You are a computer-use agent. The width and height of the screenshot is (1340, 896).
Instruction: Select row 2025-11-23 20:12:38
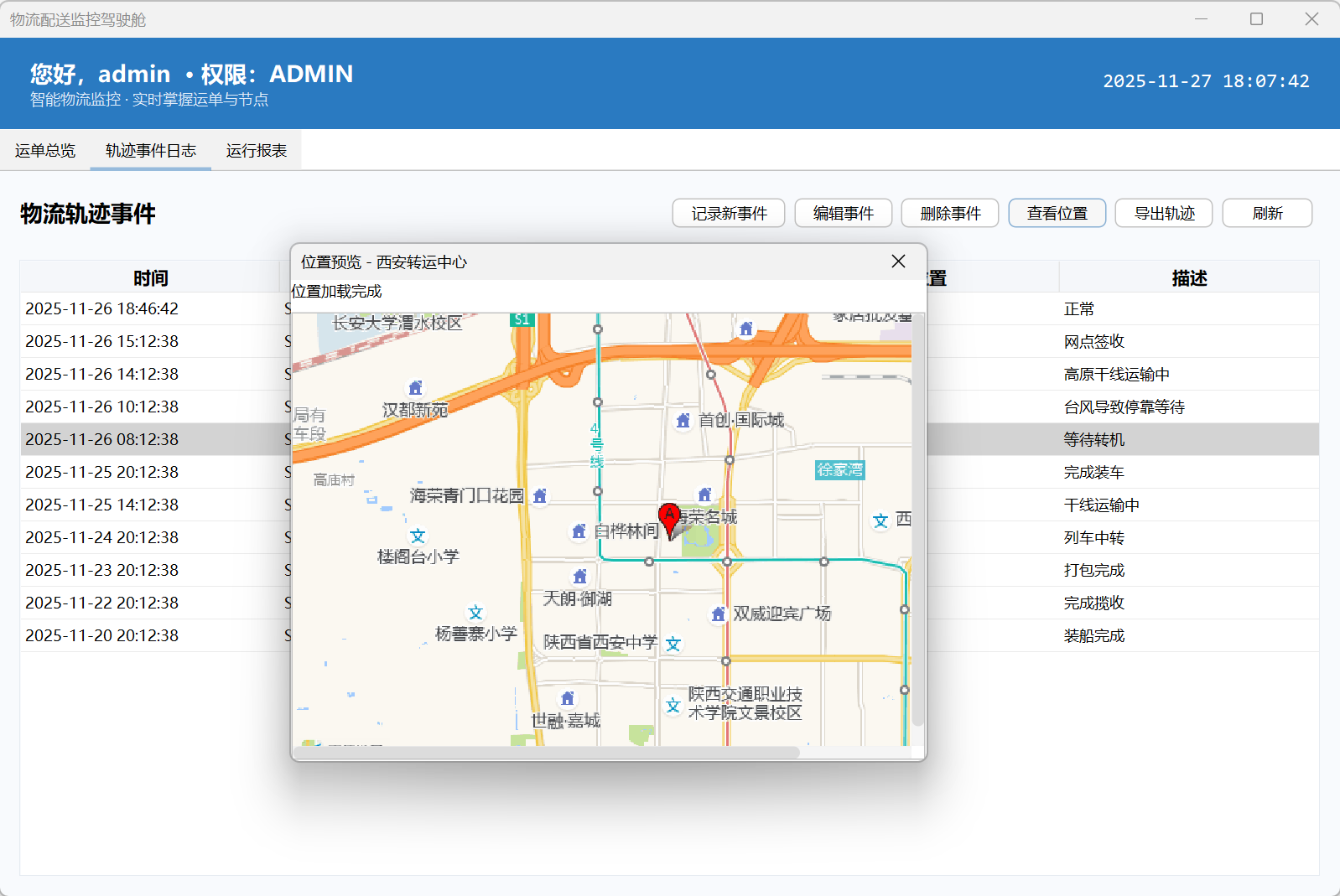click(x=669, y=570)
